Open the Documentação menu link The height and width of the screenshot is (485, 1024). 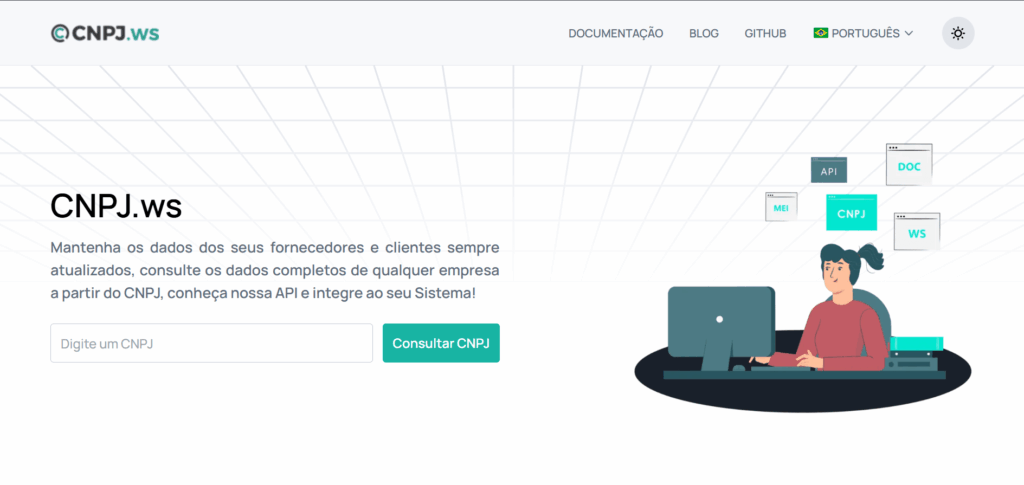(x=615, y=33)
